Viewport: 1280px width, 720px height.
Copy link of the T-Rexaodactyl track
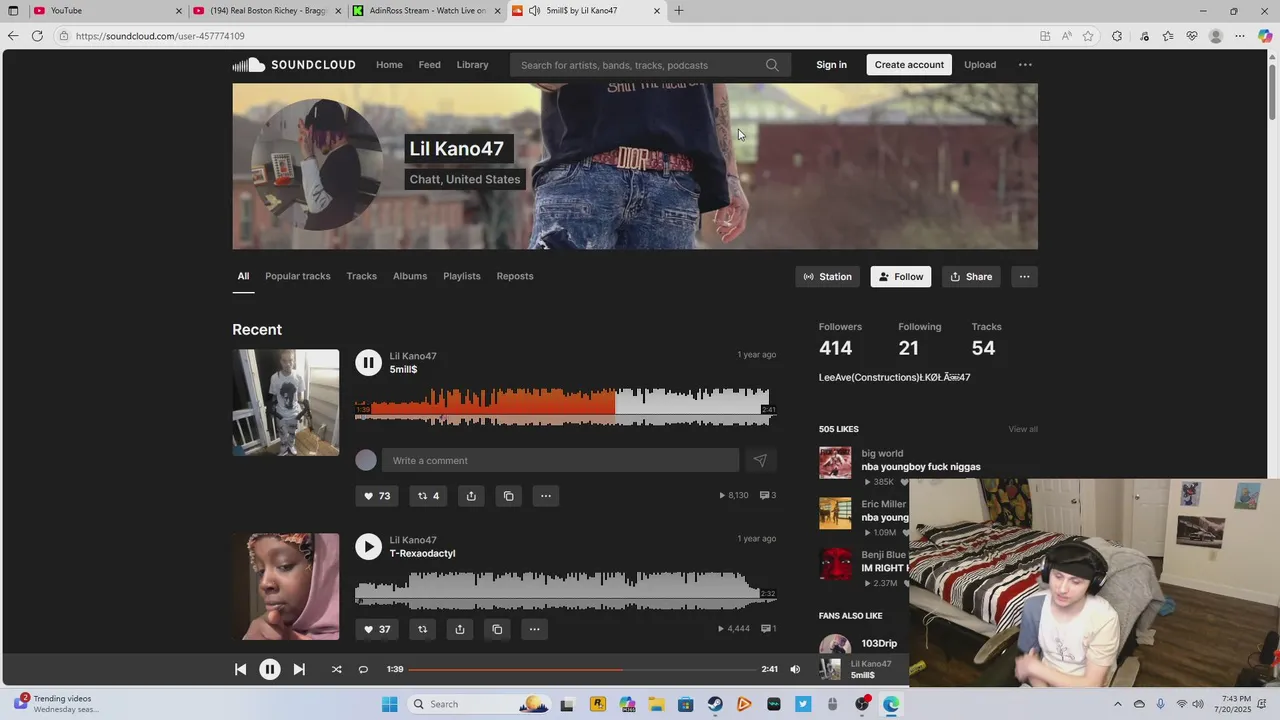click(497, 629)
